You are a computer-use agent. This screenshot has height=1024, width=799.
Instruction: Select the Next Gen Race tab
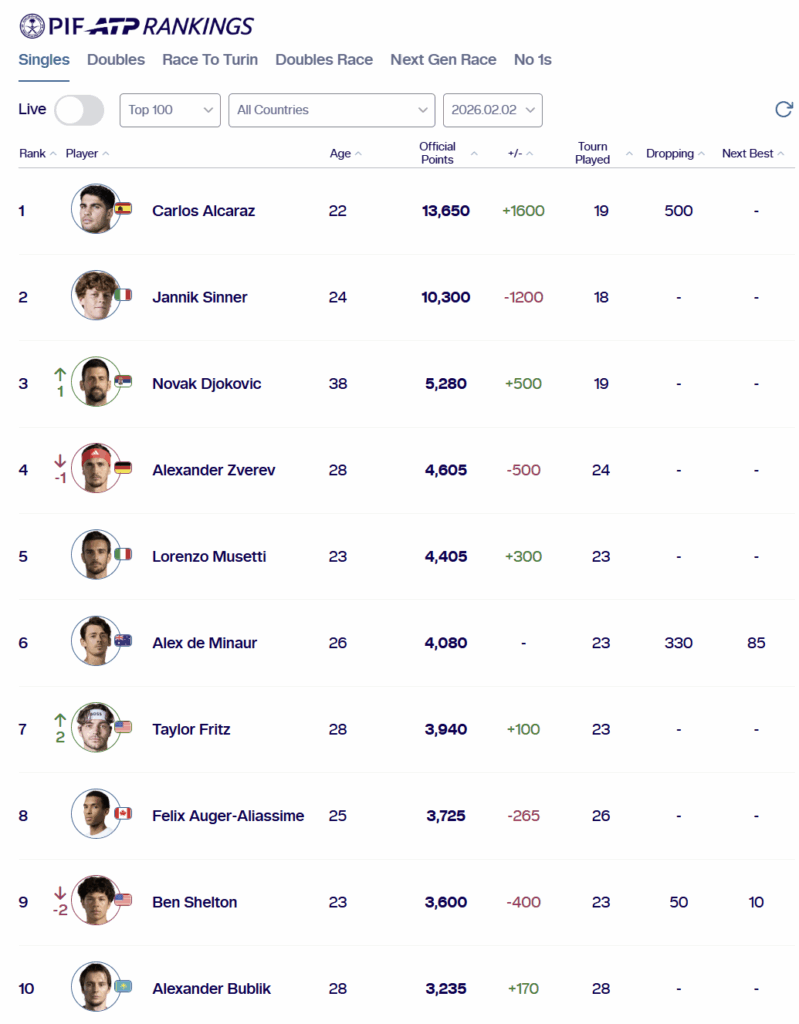click(443, 60)
